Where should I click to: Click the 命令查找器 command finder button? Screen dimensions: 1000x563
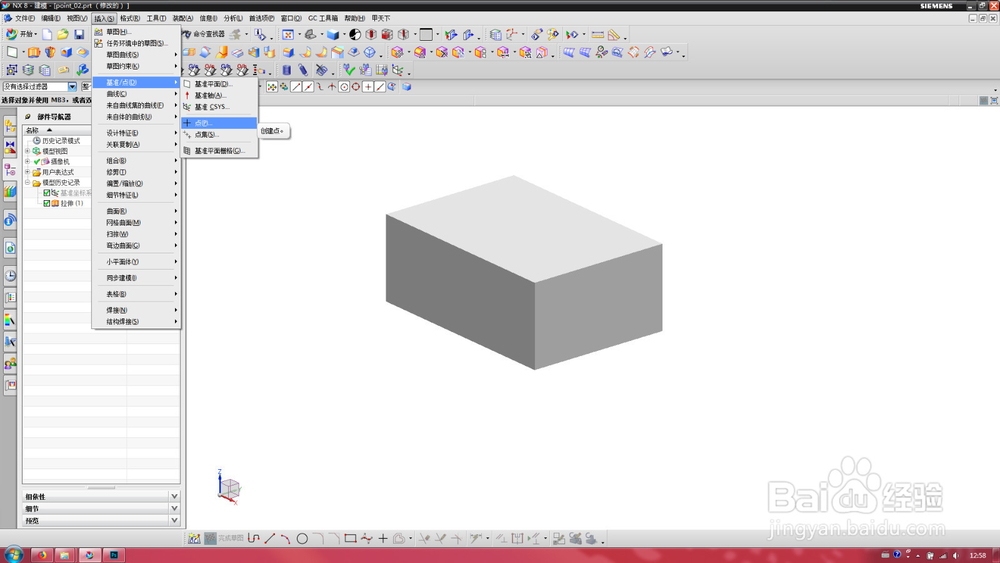204,34
